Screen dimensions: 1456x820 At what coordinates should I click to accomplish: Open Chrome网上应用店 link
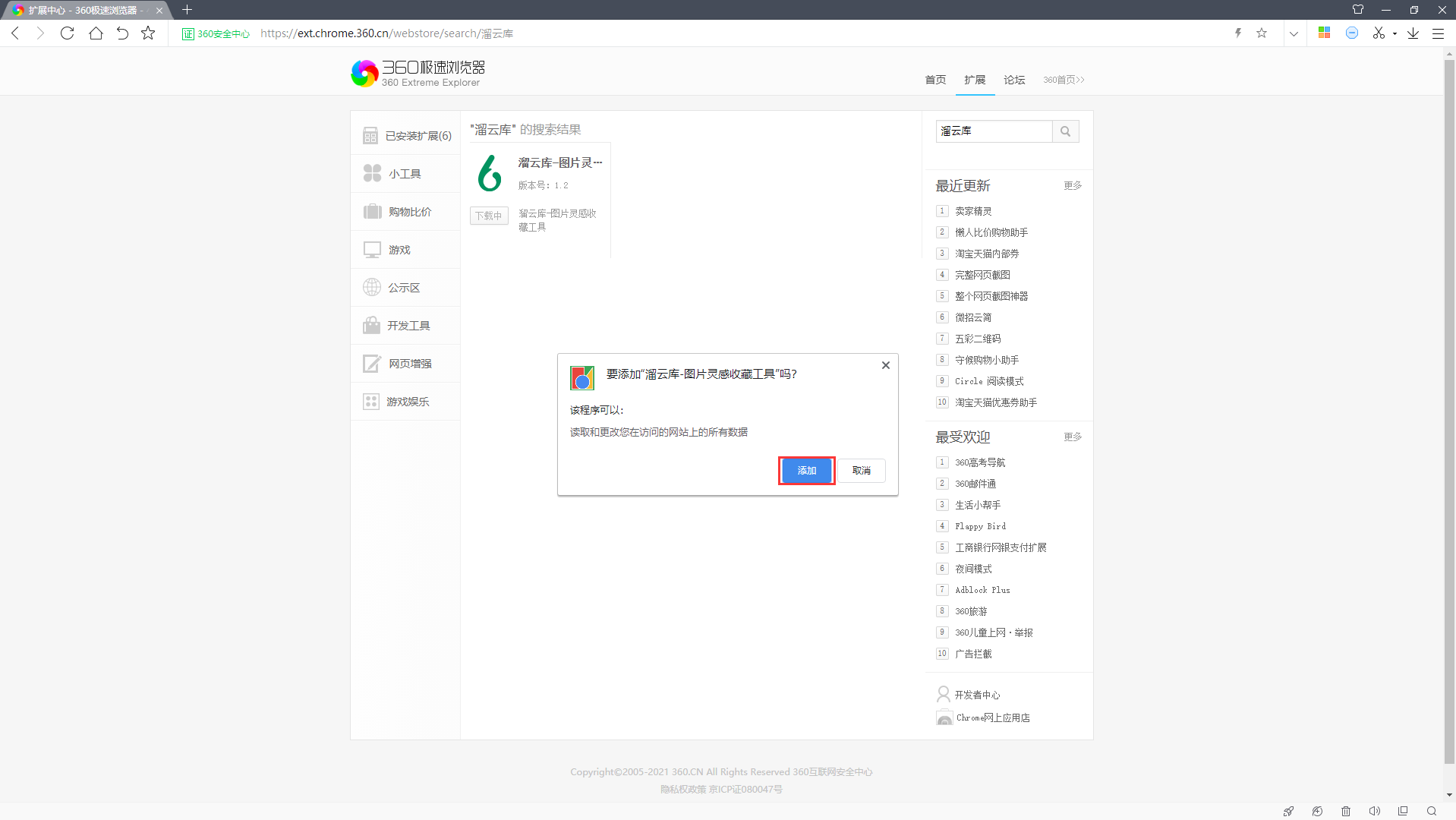[x=993, y=717]
